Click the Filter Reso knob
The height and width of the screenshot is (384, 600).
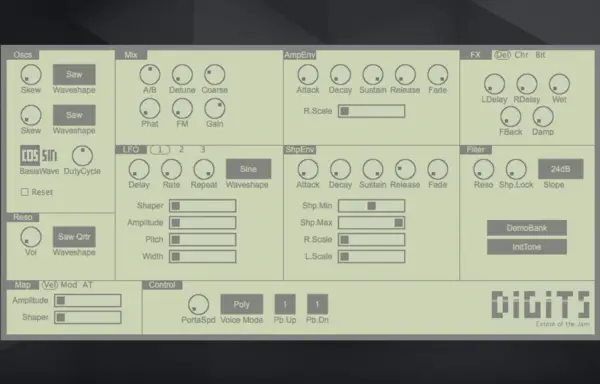pyautogui.click(x=483, y=169)
